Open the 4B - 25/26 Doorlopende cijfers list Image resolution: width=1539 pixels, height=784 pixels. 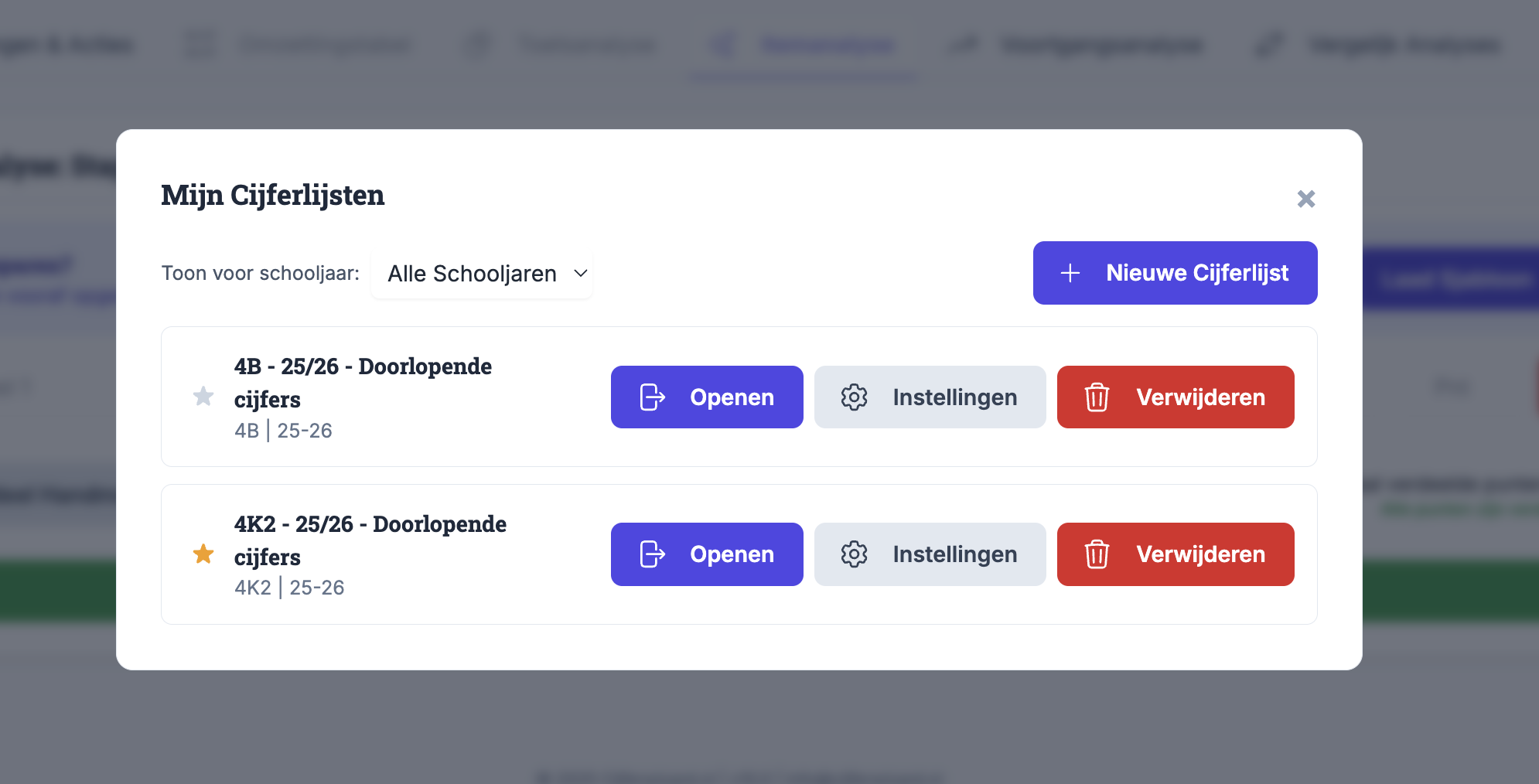[x=707, y=397]
